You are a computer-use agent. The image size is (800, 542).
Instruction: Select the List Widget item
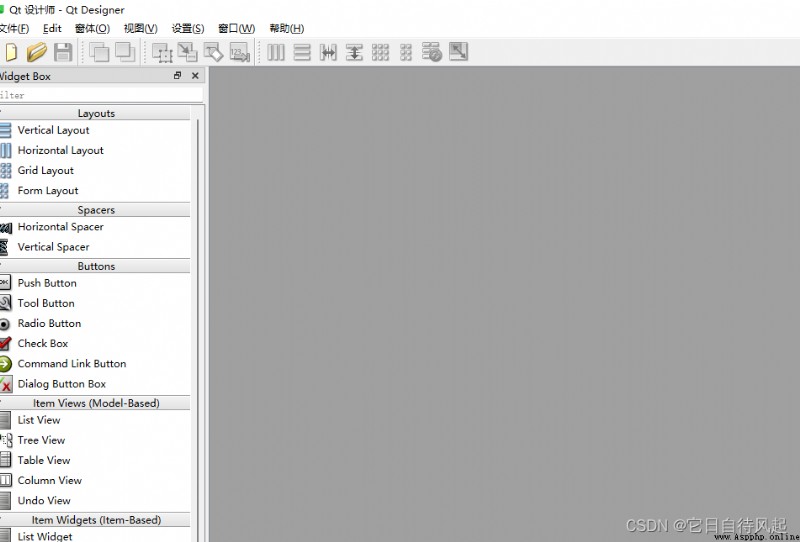[95, 536]
